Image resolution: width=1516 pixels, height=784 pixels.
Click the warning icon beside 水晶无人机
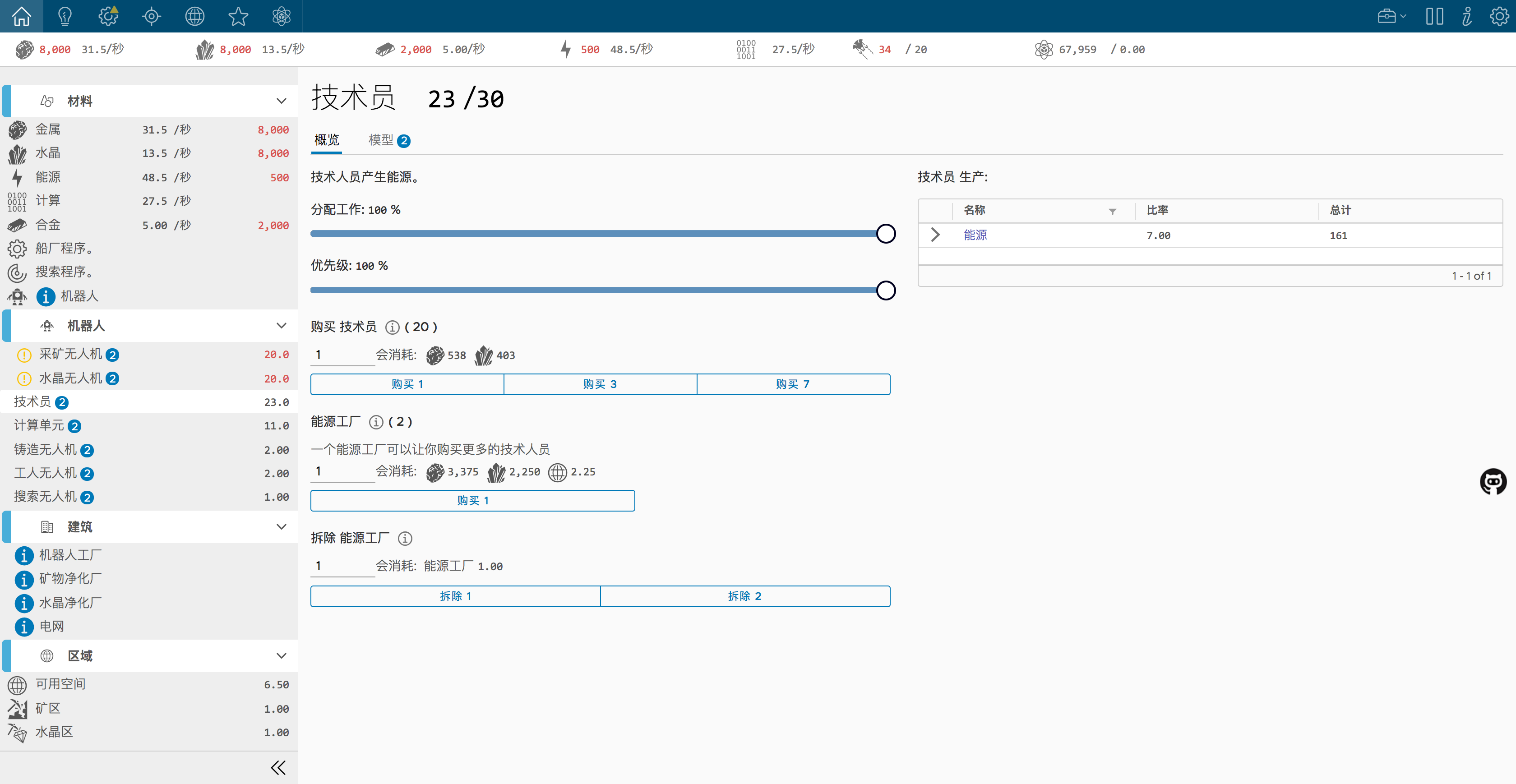24,378
